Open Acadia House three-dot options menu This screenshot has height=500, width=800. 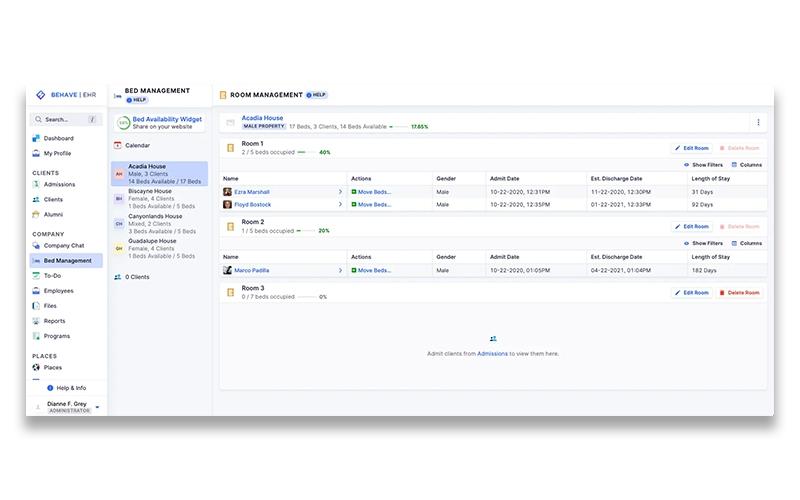[758, 122]
